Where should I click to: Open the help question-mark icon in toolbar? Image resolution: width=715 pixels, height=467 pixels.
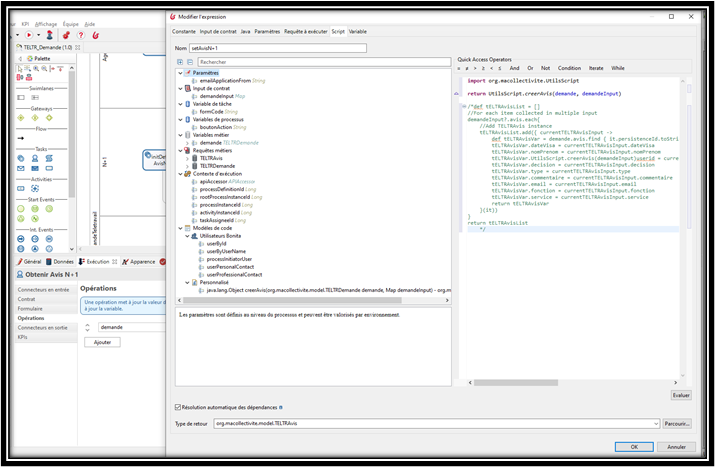pos(81,35)
